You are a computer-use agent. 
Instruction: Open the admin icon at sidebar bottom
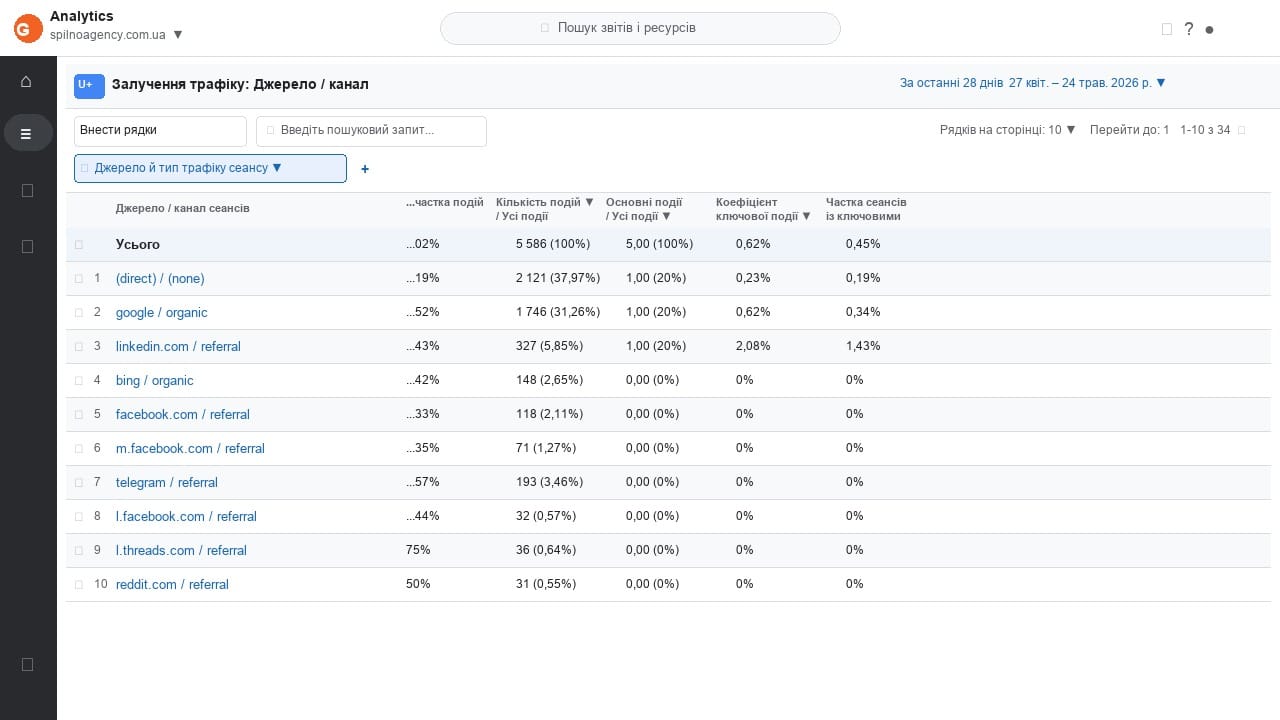[x=28, y=664]
